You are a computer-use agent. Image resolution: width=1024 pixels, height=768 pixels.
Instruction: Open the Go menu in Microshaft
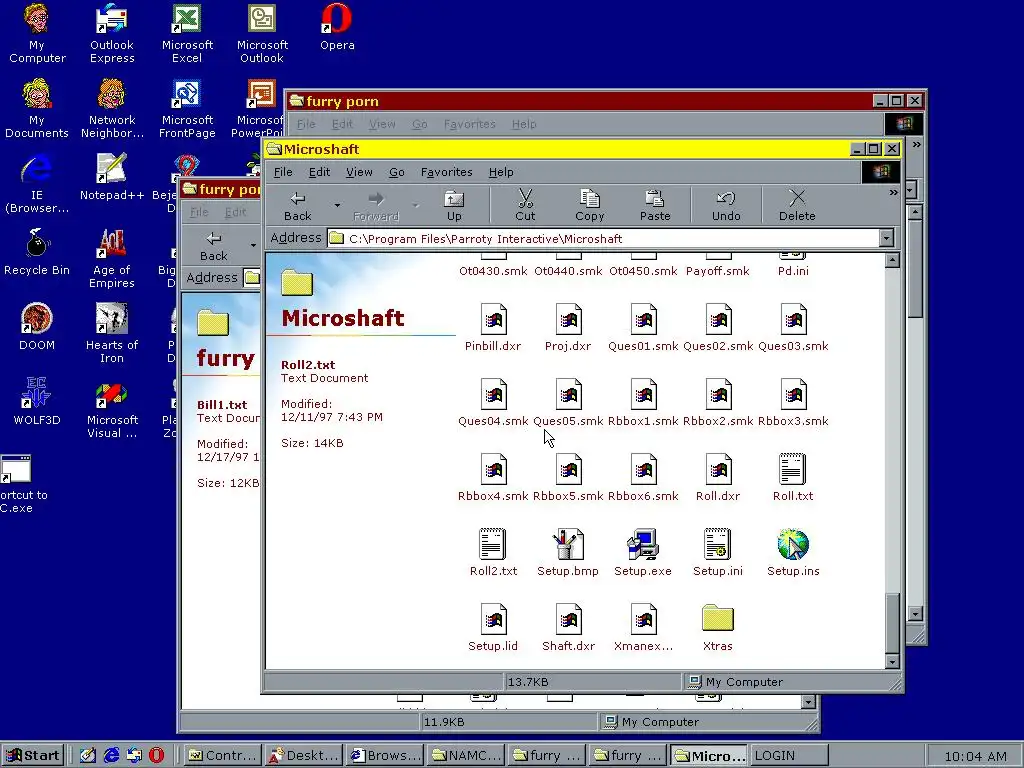pos(396,172)
